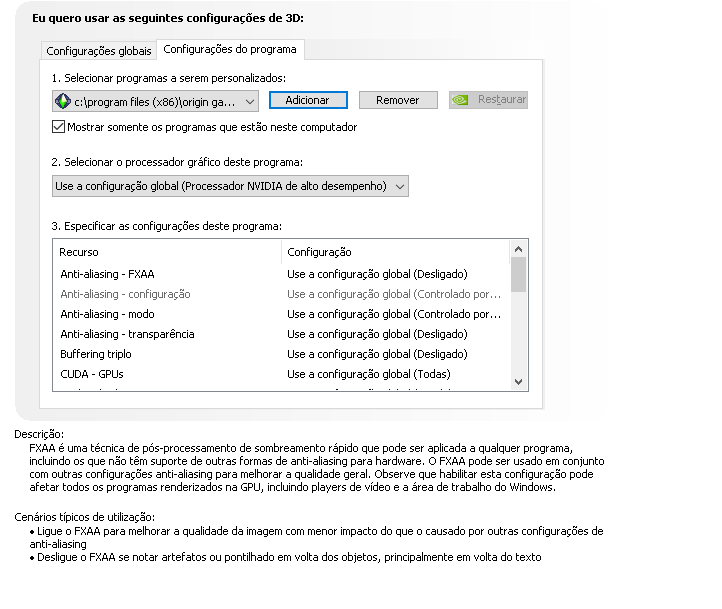722x609 pixels.
Task: Click the Recurso column header
Action: (79, 252)
